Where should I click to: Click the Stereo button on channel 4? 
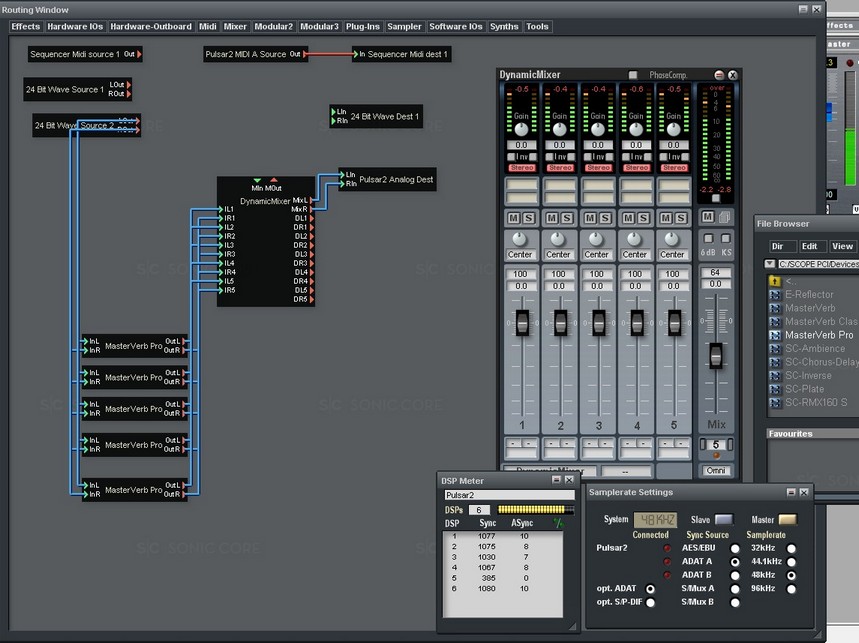[x=636, y=168]
